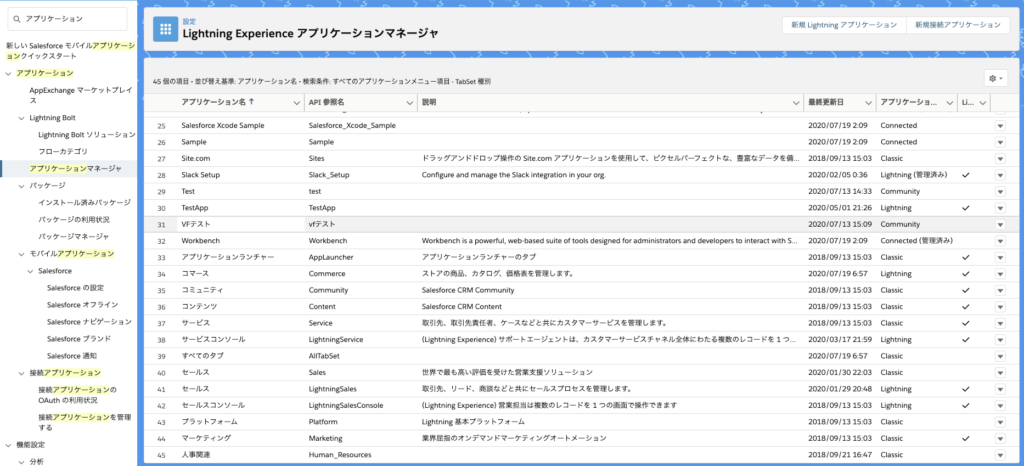The height and width of the screenshot is (466, 1024).
Task: Collapse the 機能設定 tree section
Action: click(8, 444)
